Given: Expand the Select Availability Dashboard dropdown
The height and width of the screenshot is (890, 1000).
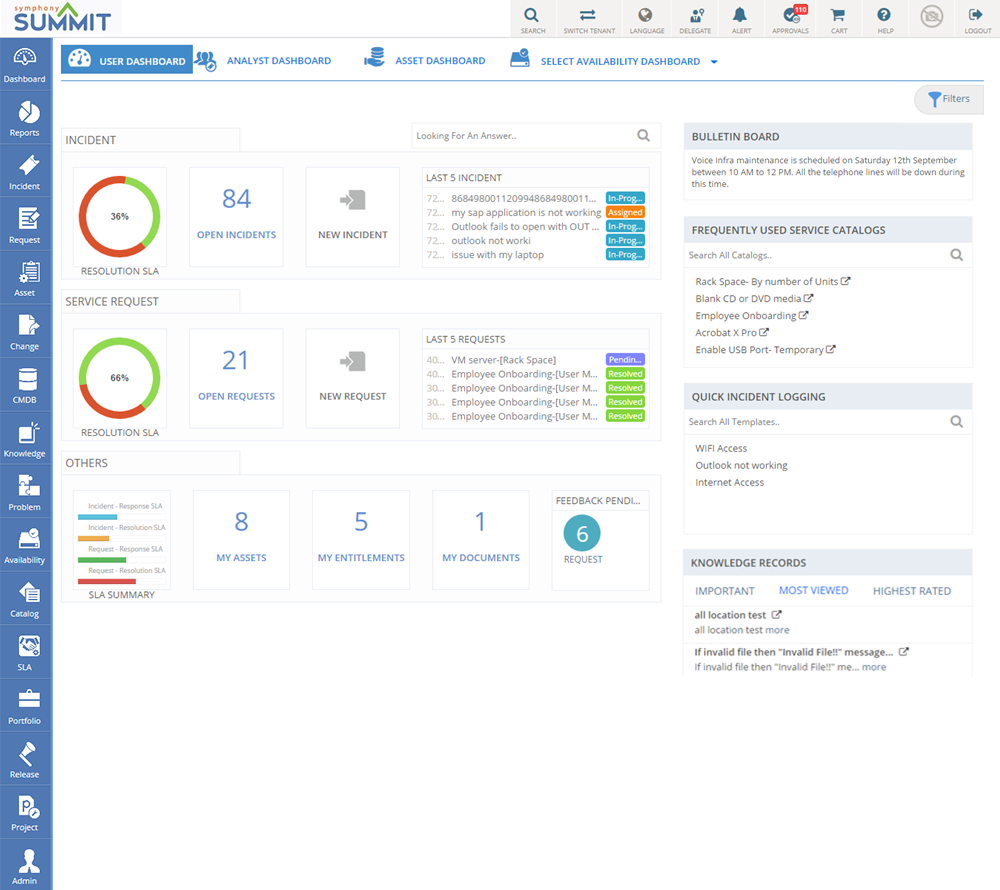Looking at the screenshot, I should point(714,62).
